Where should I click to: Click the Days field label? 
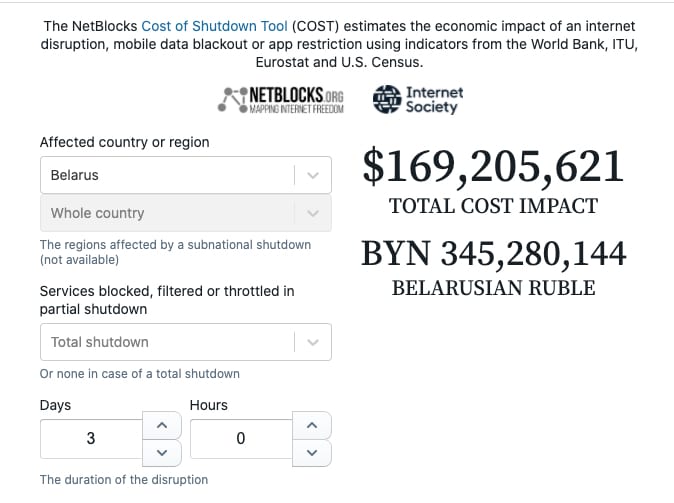[x=55, y=405]
